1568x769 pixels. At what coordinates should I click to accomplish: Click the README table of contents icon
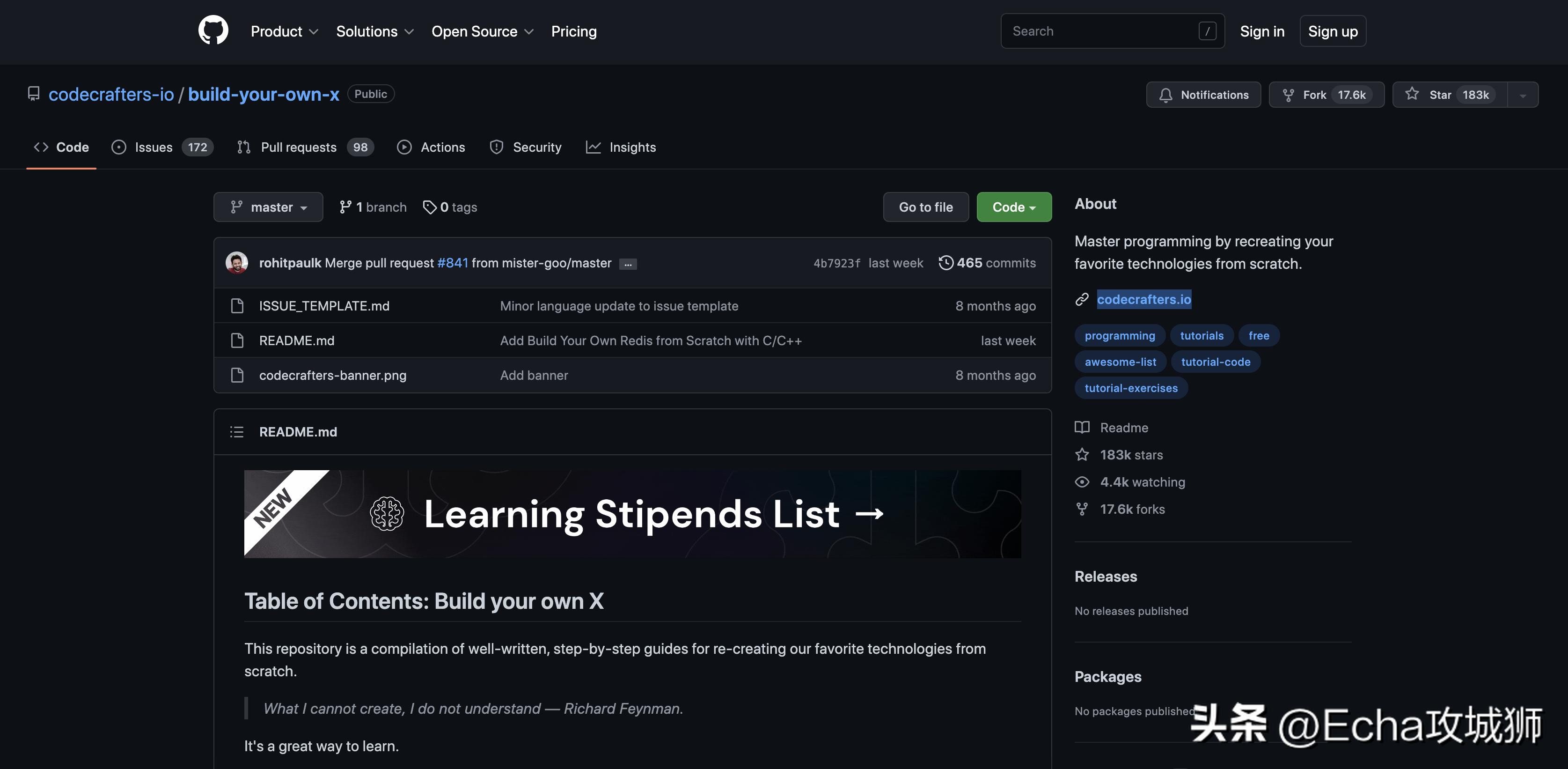click(x=237, y=432)
